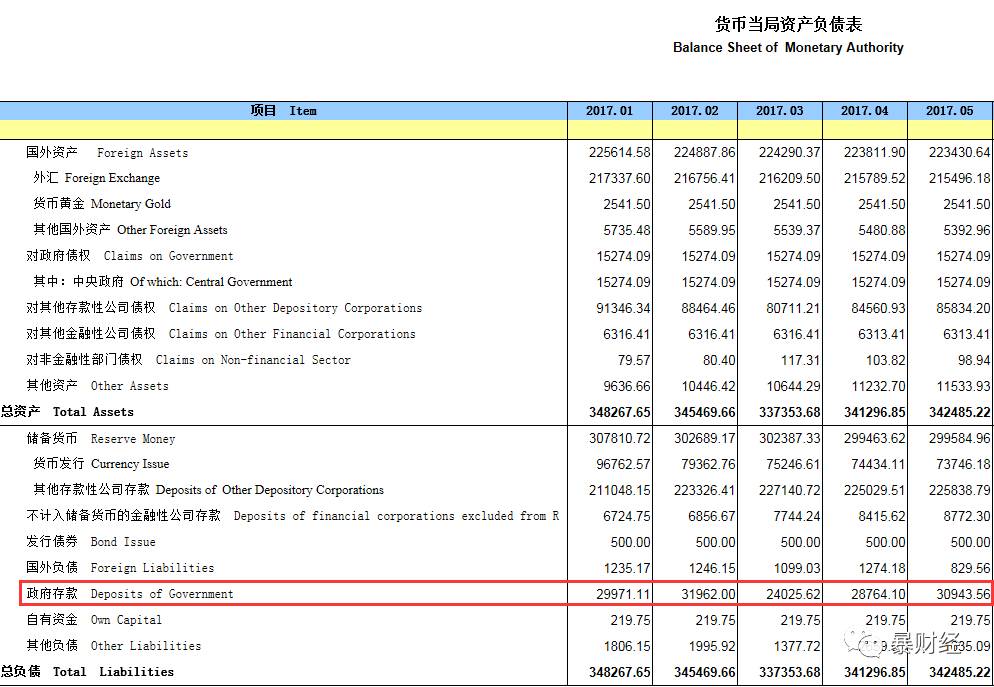Select Other Foreign Assets value 5392.96
This screenshot has height=687, width=994.
point(967,231)
